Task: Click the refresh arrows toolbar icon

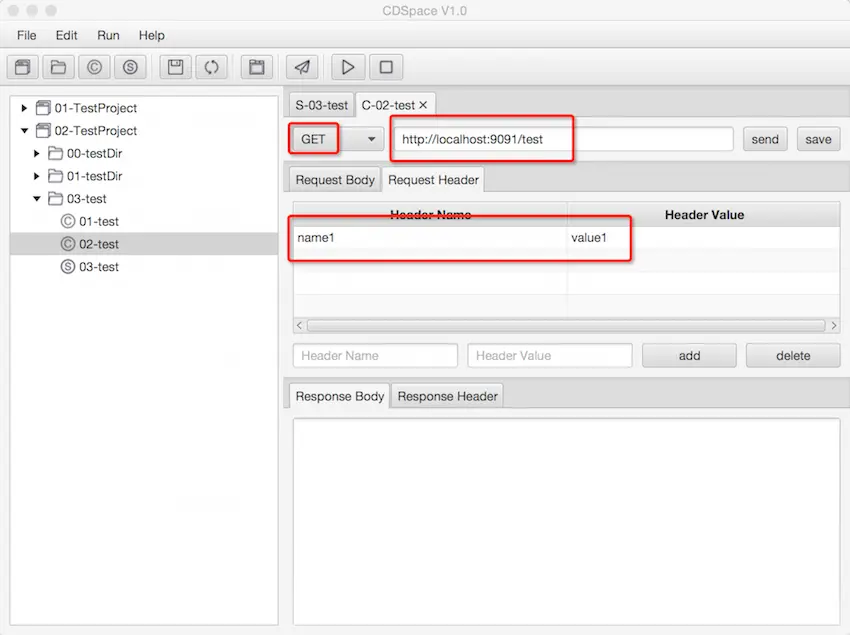Action: [x=211, y=67]
